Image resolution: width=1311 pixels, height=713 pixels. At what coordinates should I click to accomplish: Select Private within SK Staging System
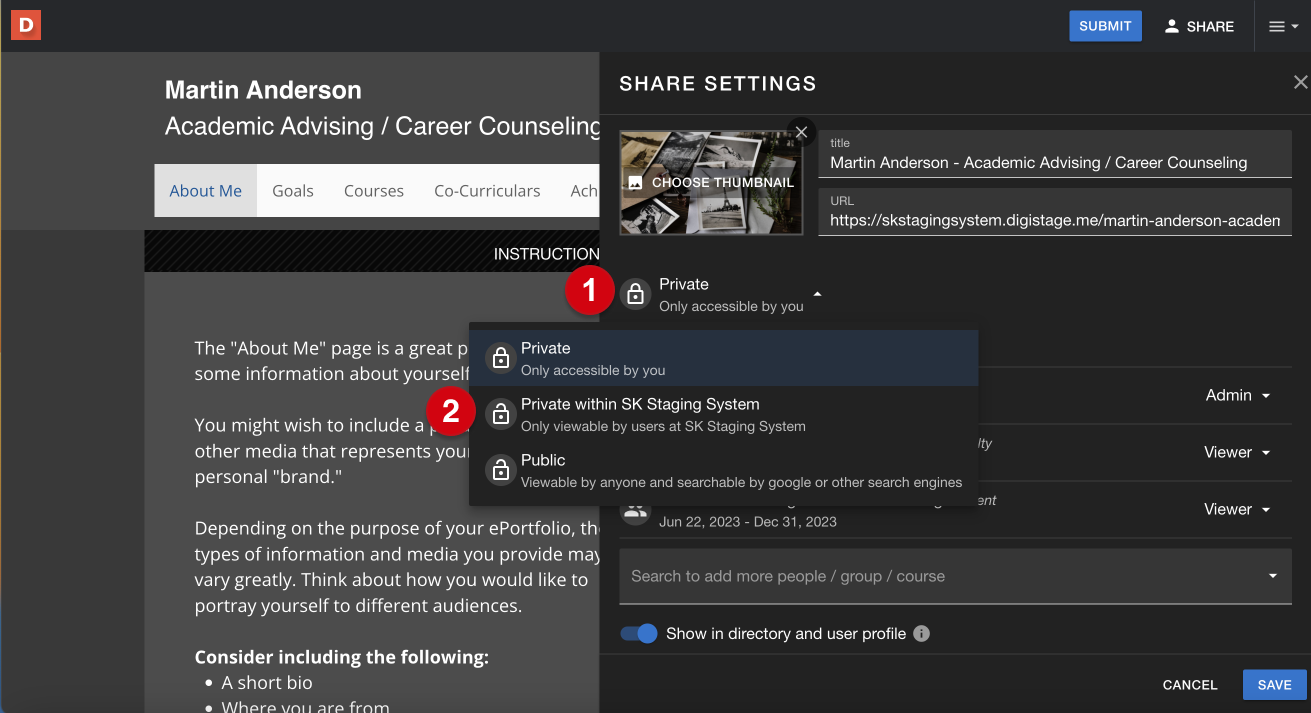click(x=723, y=414)
